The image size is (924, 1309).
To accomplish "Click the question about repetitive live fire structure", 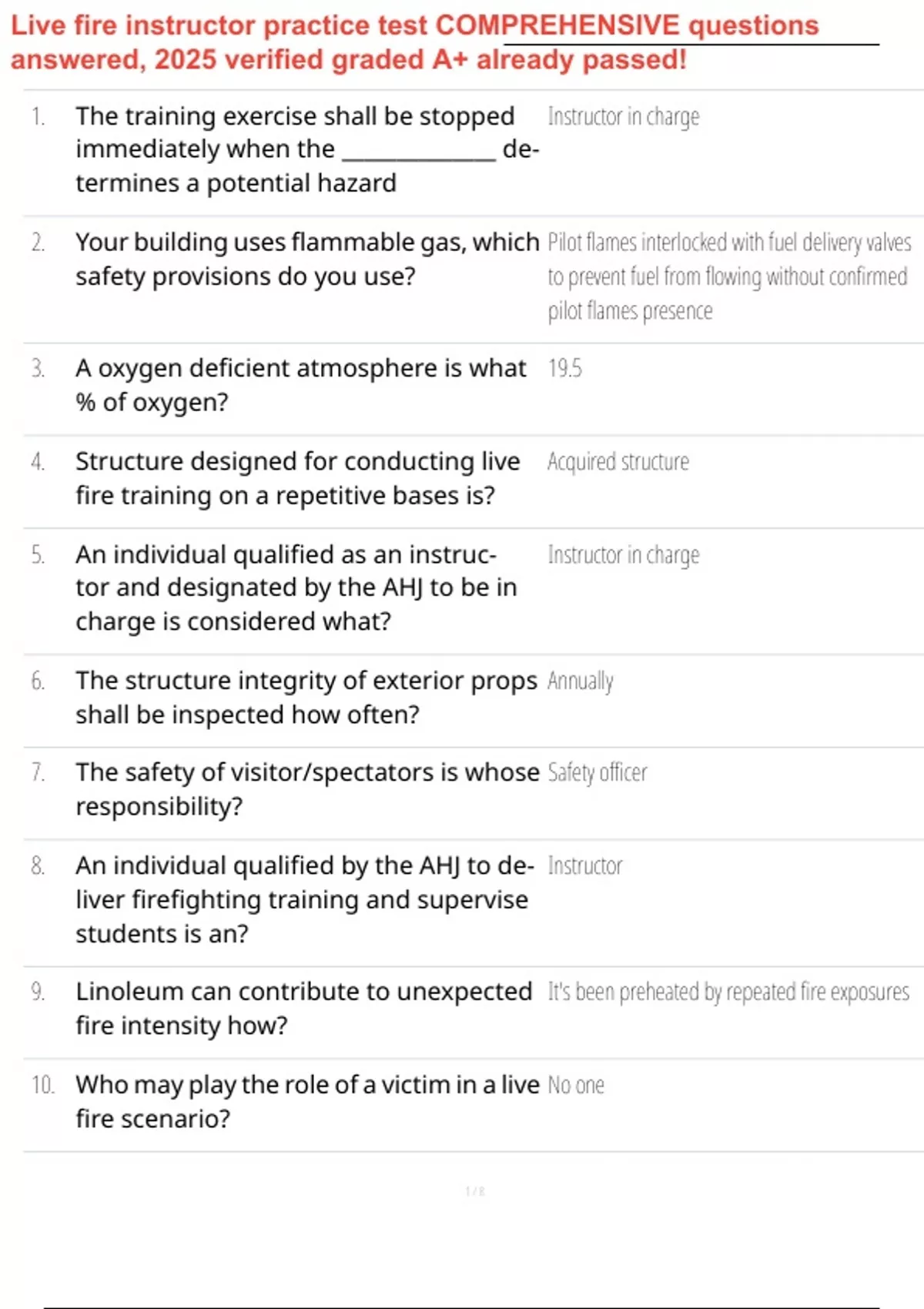I will pyautogui.click(x=297, y=478).
